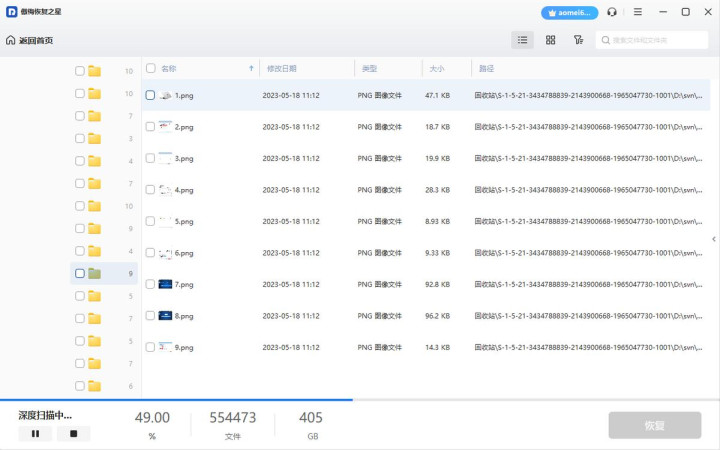Switch to grid thumbnail view

(550, 40)
